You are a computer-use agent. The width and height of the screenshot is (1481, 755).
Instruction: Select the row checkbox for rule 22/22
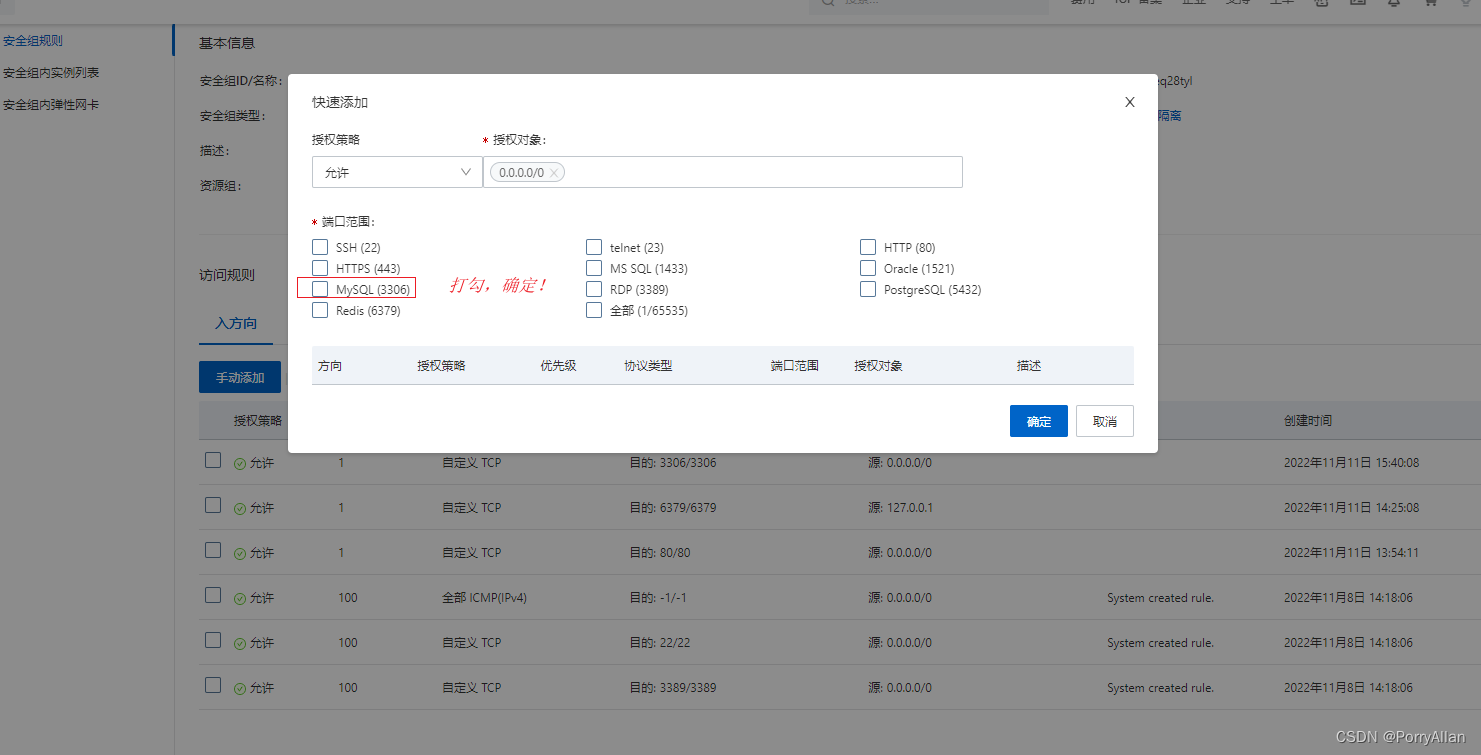tap(213, 640)
